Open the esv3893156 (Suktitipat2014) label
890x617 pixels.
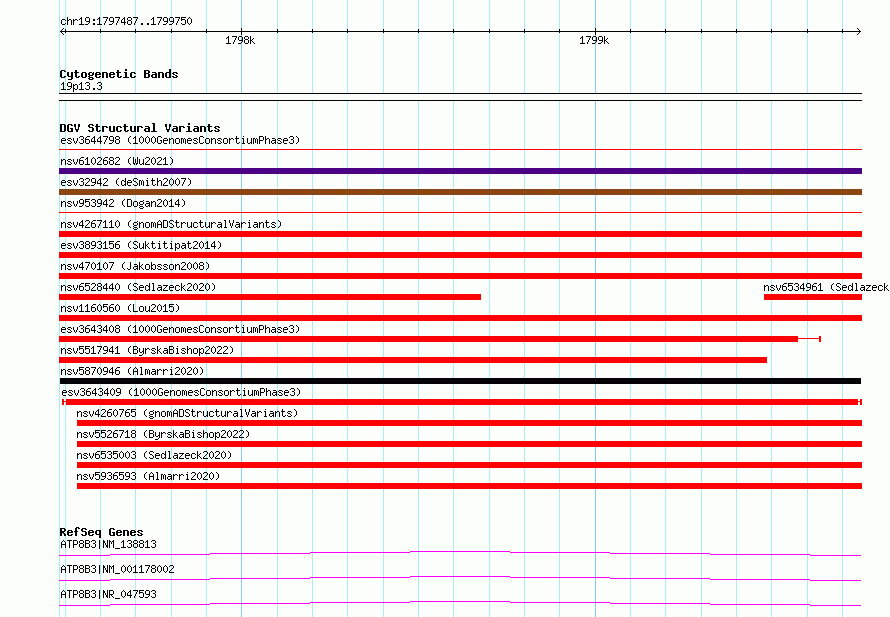(141, 245)
